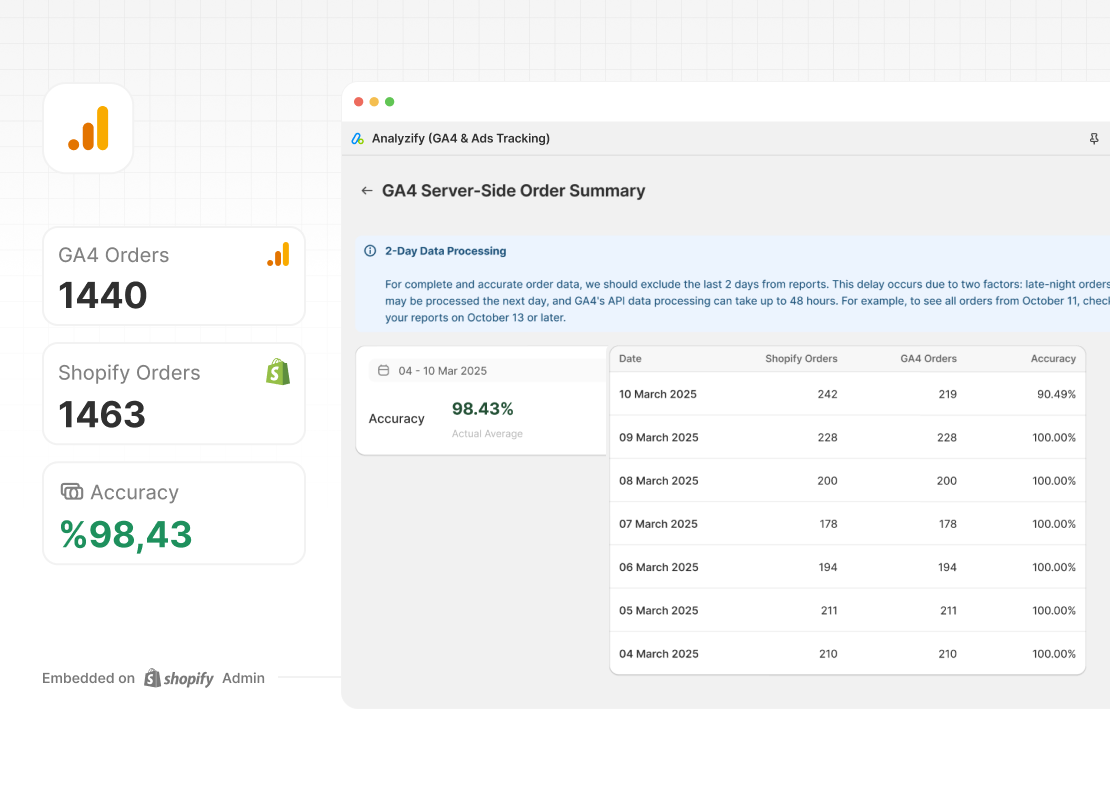Viewport: 1110px width, 790px height.
Task: Select the 10 March 2025 date cell
Action: tap(658, 394)
